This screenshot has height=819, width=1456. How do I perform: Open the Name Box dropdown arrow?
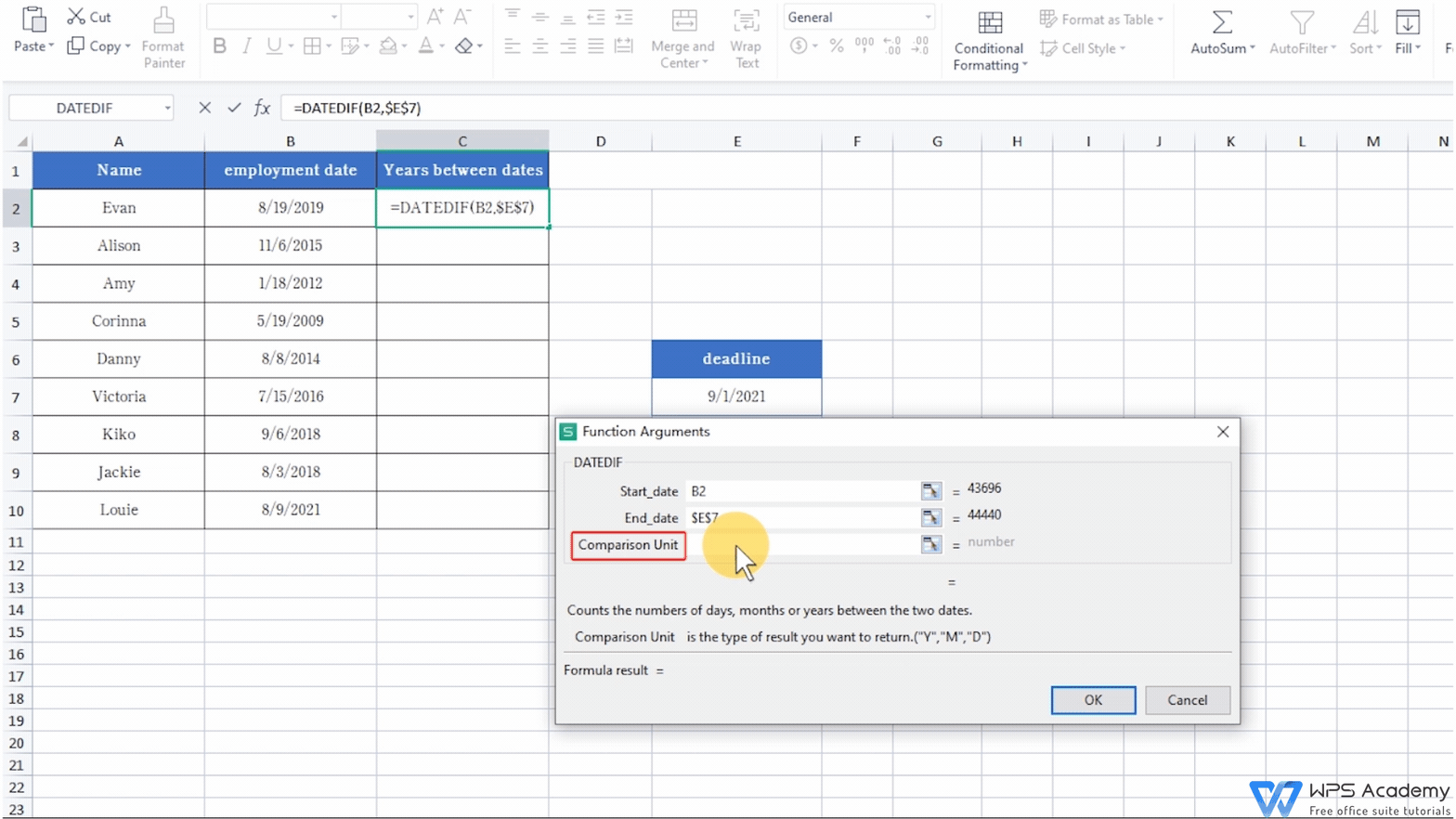(x=167, y=109)
